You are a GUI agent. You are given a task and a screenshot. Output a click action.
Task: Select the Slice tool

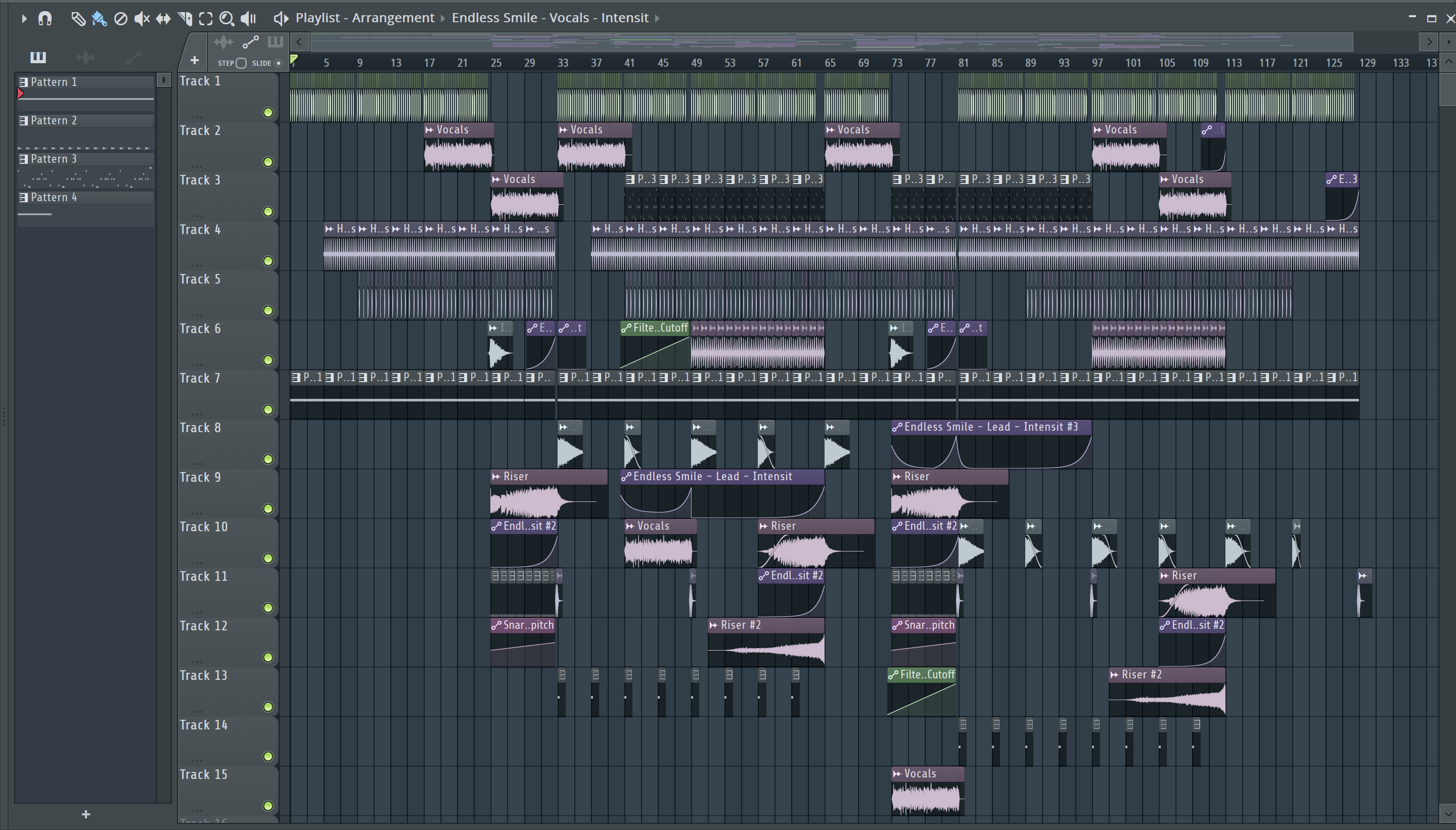[x=184, y=19]
